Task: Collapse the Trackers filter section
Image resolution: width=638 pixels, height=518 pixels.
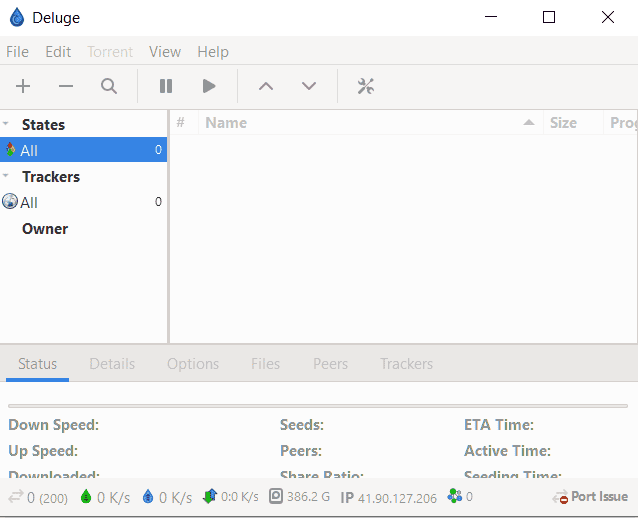Action: pos(6,175)
